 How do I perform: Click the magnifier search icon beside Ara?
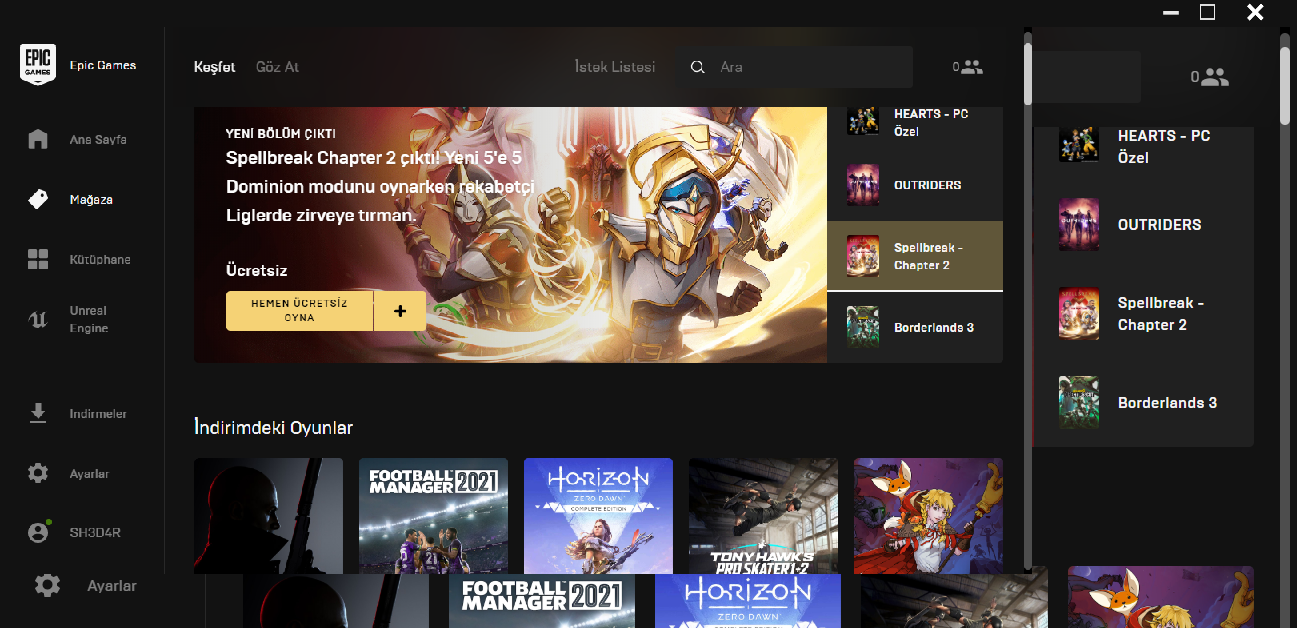pyautogui.click(x=698, y=67)
